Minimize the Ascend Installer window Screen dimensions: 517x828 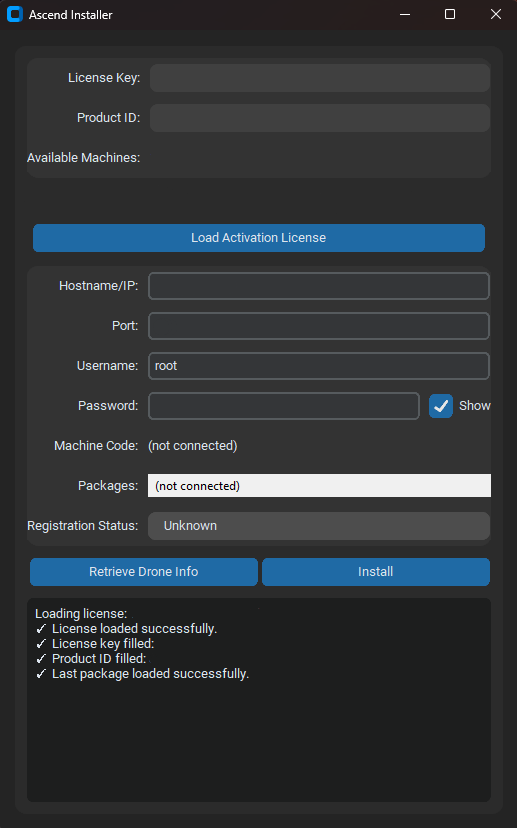[x=405, y=14]
